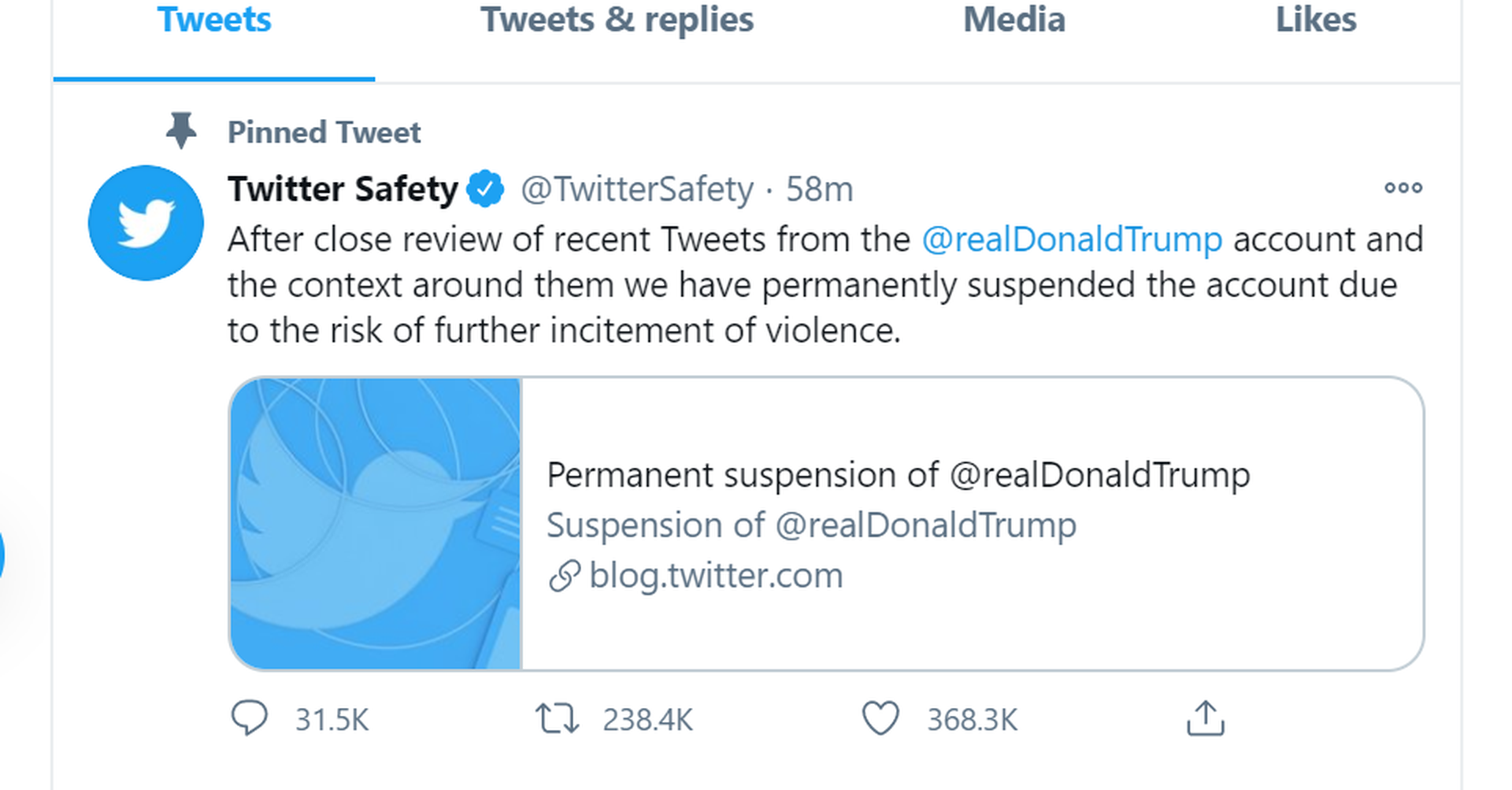Open the tweet timestamp showing 58m
Image resolution: width=1512 pixels, height=790 pixels.
[819, 188]
